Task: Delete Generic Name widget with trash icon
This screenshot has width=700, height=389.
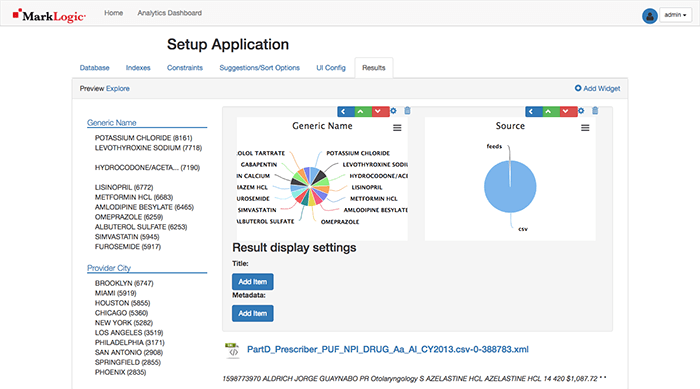Action: [x=407, y=111]
